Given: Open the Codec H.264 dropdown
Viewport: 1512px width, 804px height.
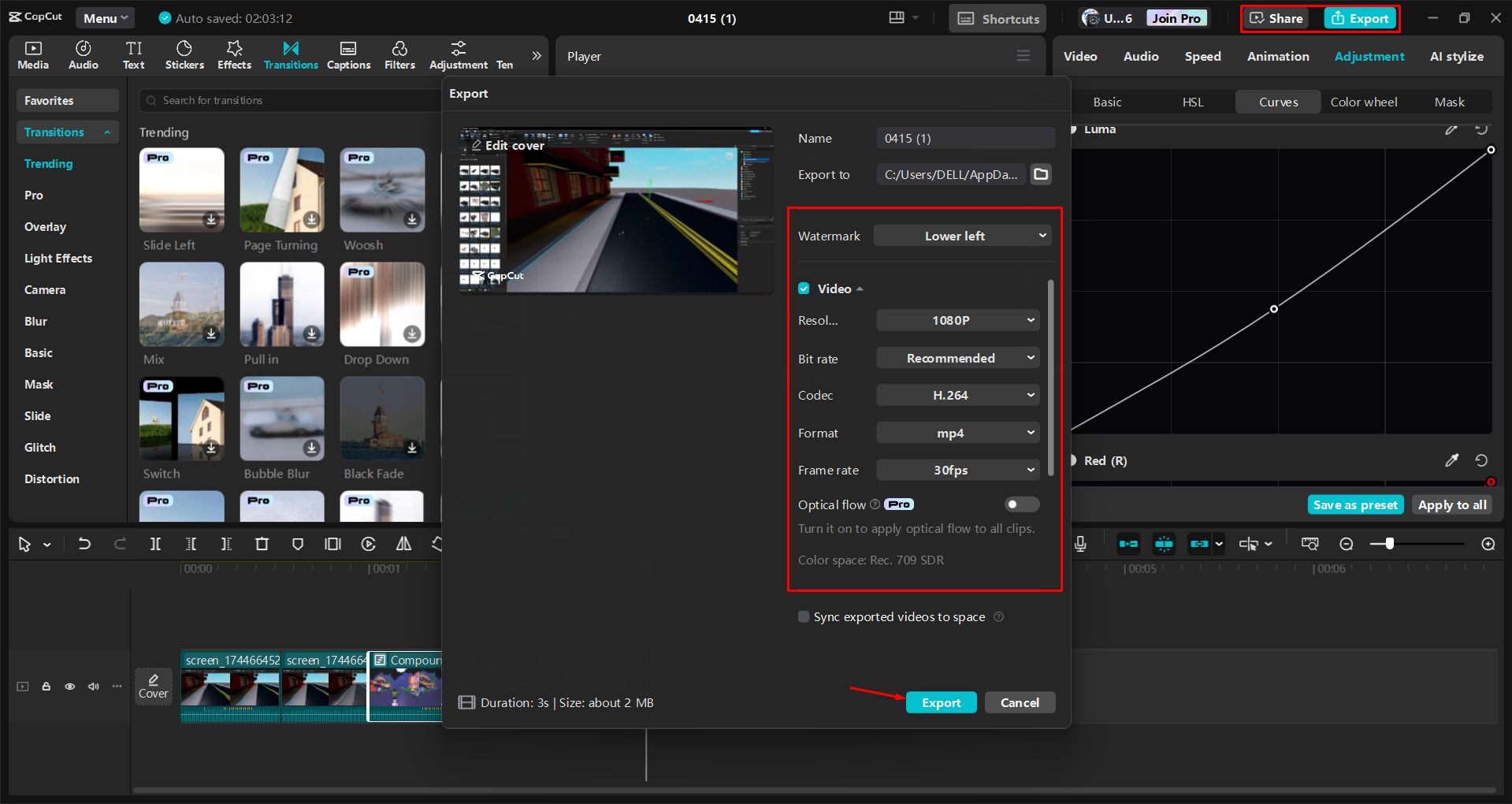Looking at the screenshot, I should [x=958, y=395].
